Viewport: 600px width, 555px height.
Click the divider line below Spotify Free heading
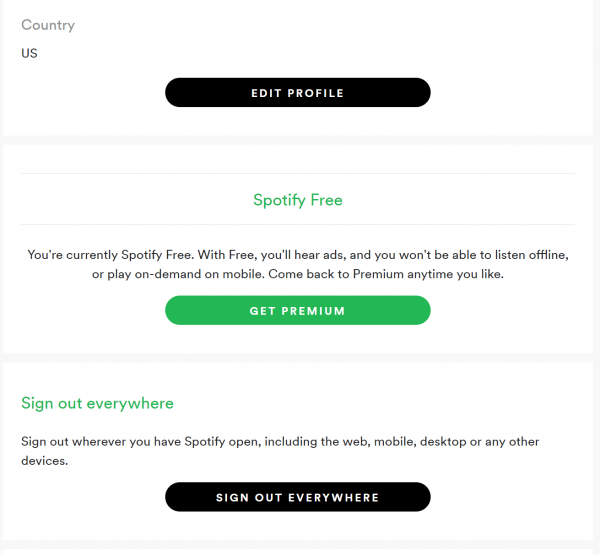pyautogui.click(x=297, y=224)
